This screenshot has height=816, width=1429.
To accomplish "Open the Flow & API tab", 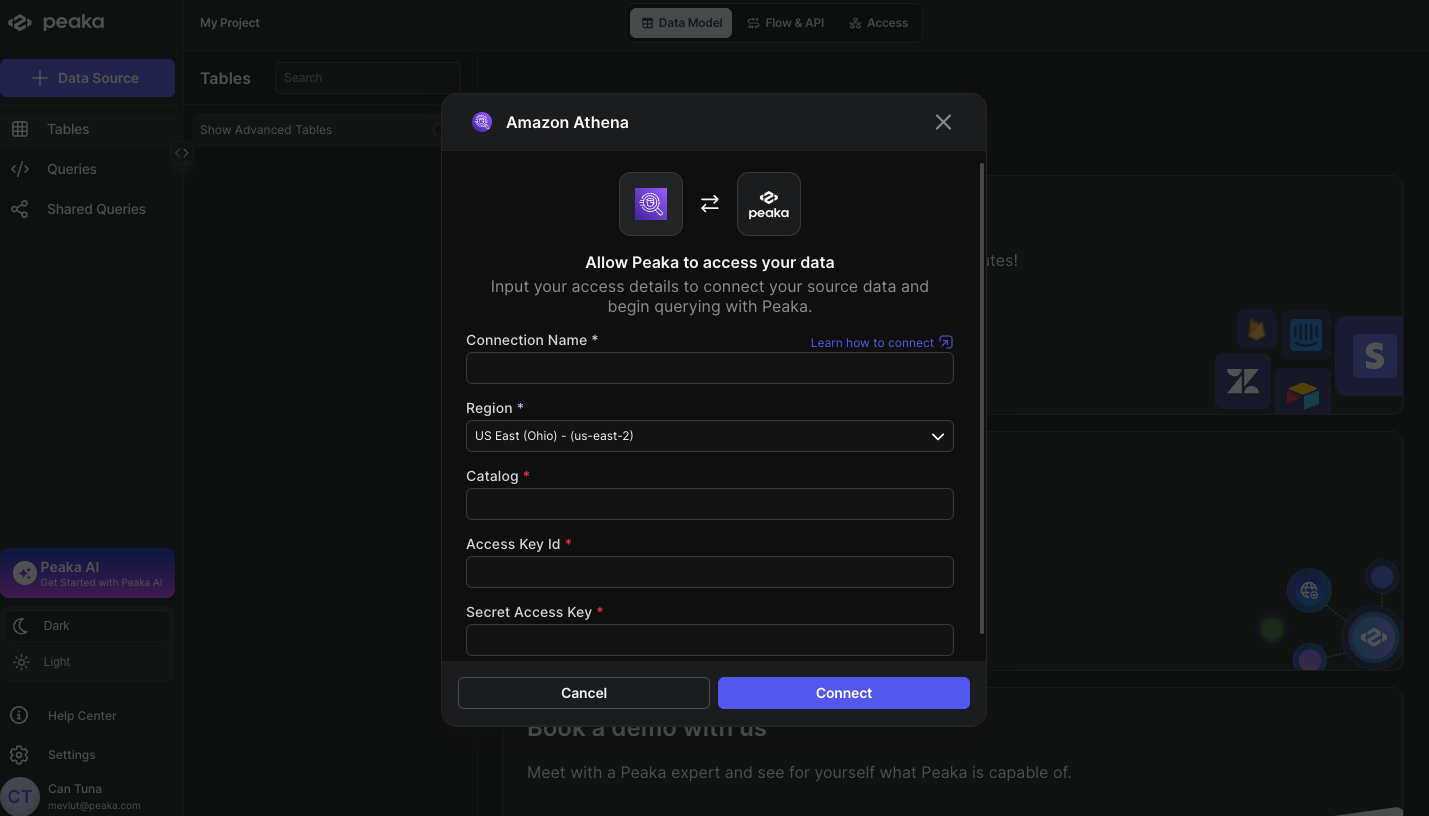I will (x=786, y=23).
